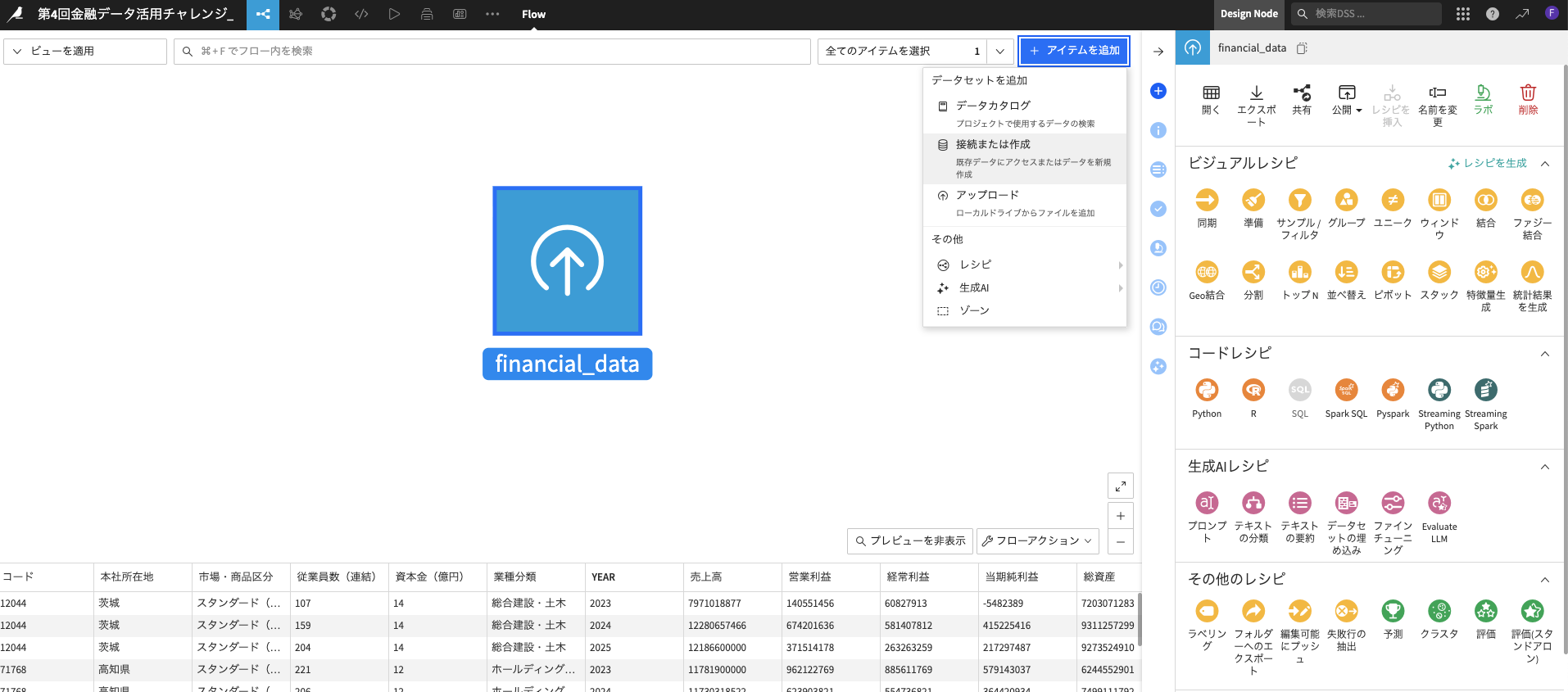Zoom out the flow with minus button
The width and height of the screenshot is (1568, 692).
click(x=1121, y=541)
